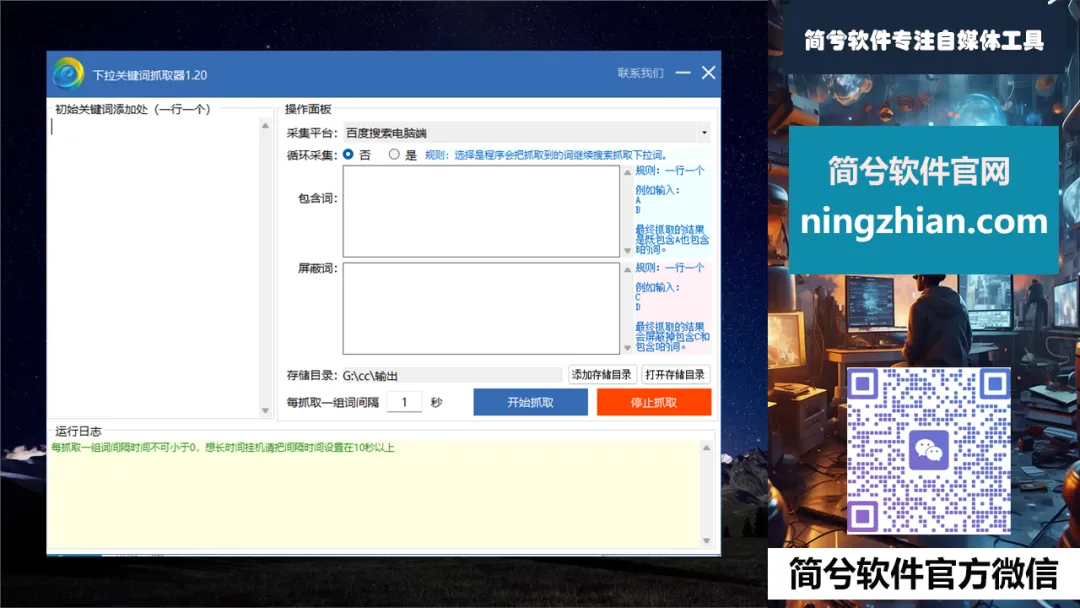This screenshot has width=1080, height=608.
Task: Click up arrow of 包含词 scrollbar
Action: (627, 172)
